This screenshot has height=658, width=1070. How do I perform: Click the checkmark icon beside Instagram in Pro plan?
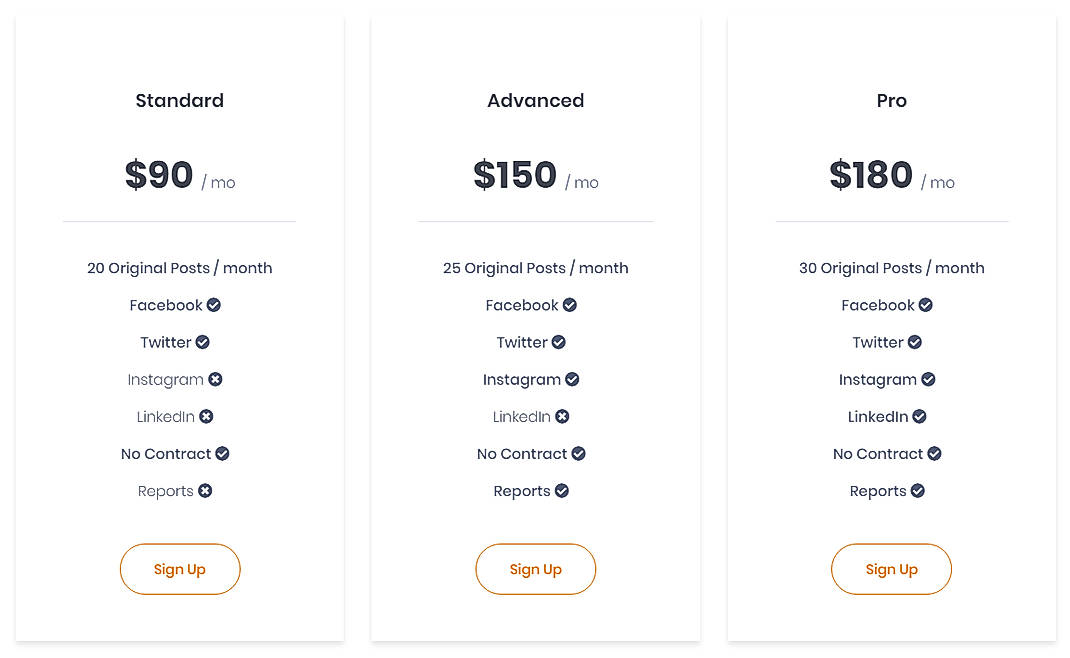point(930,379)
